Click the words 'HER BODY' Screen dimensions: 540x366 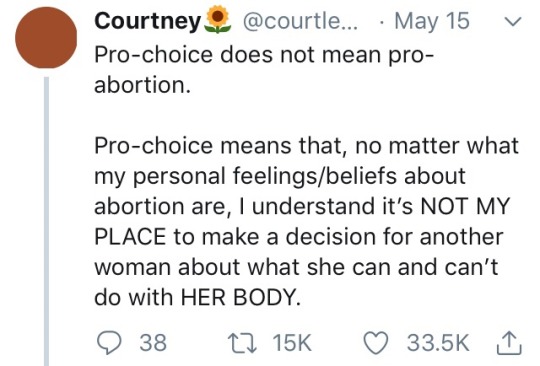[240, 297]
